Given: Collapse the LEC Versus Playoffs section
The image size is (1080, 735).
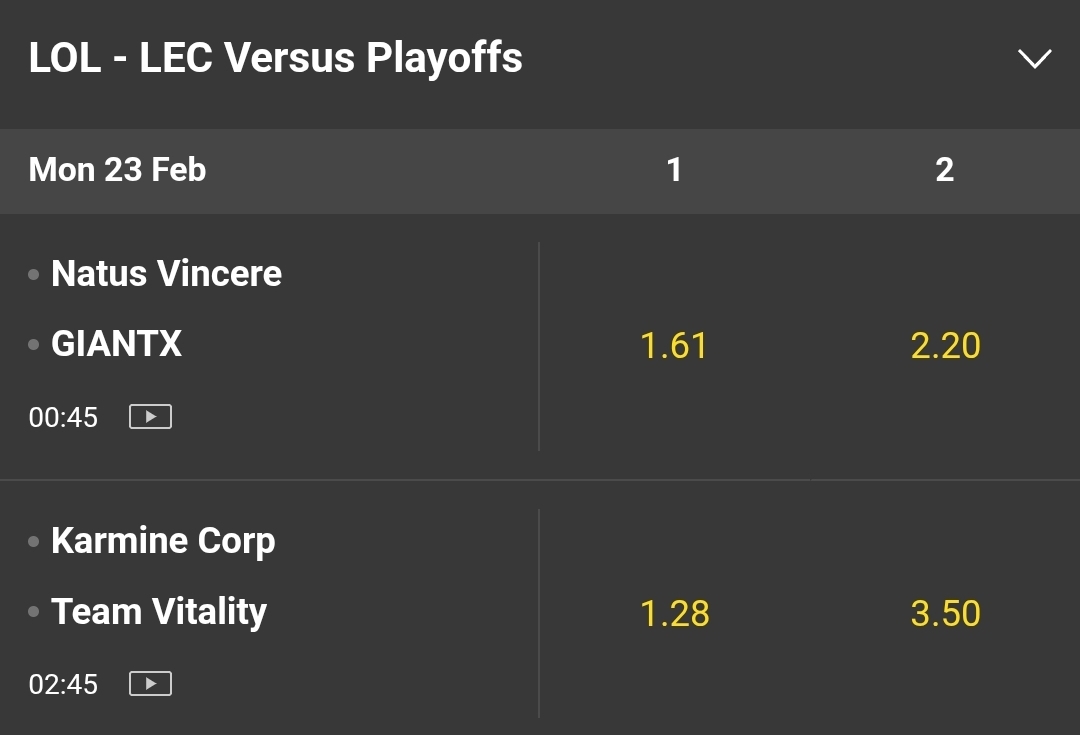Looking at the screenshot, I should point(1034,59).
